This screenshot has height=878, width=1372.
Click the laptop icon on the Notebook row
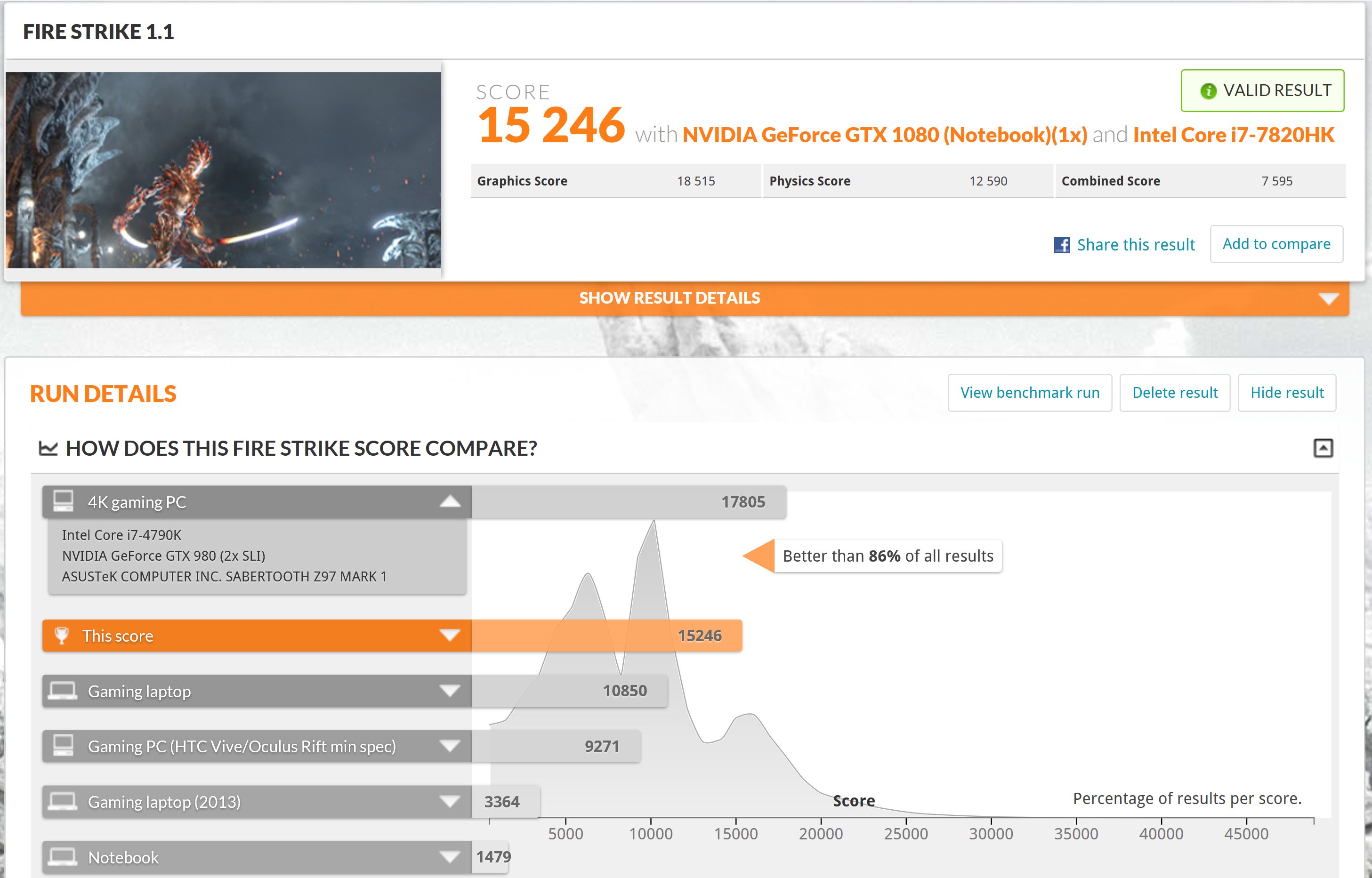point(63,856)
